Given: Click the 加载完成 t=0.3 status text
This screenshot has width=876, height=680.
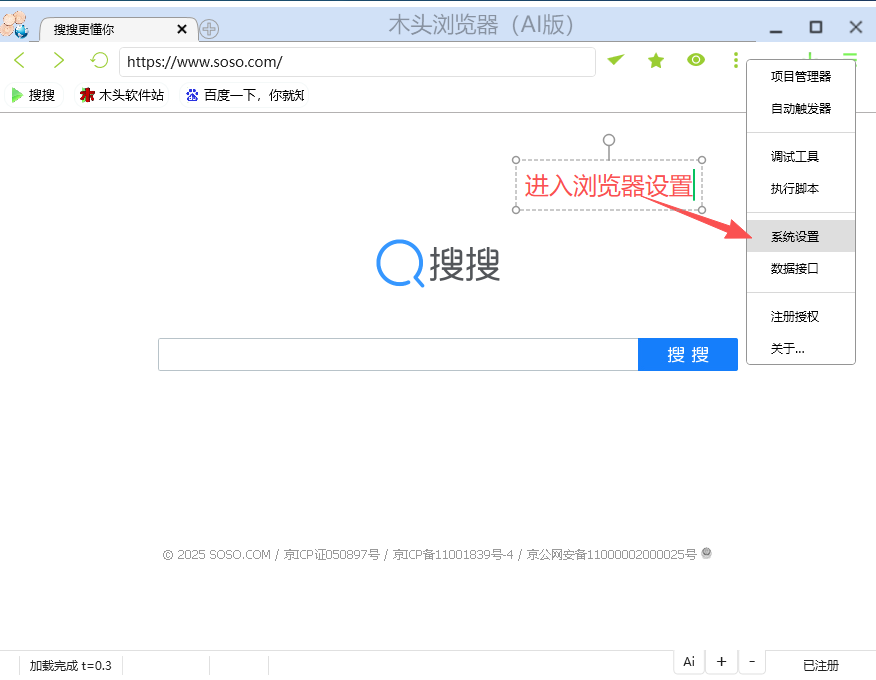Looking at the screenshot, I should [x=70, y=665].
